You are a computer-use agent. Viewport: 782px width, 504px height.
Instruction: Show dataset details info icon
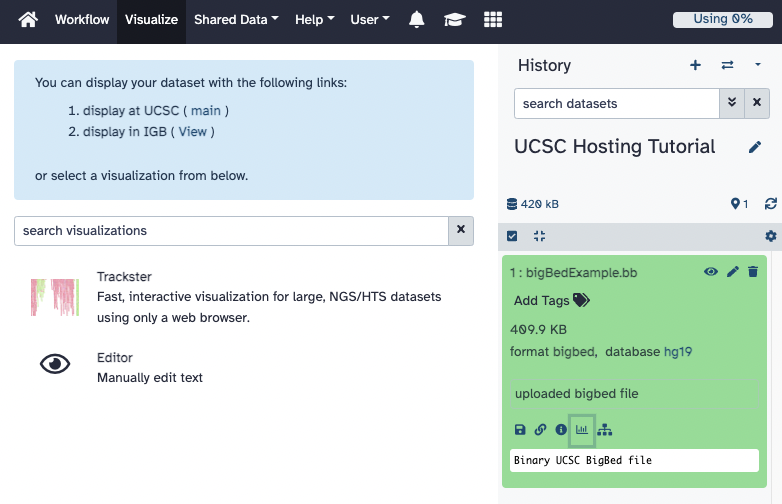pyautogui.click(x=561, y=430)
